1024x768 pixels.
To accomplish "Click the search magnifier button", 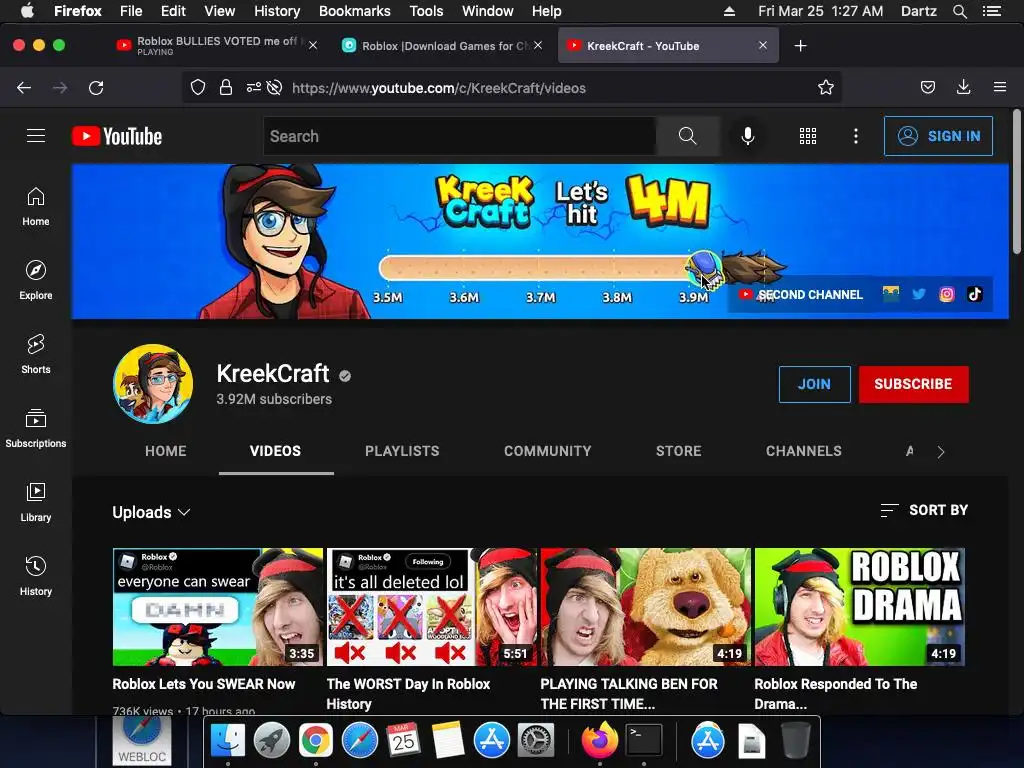I will 687,136.
